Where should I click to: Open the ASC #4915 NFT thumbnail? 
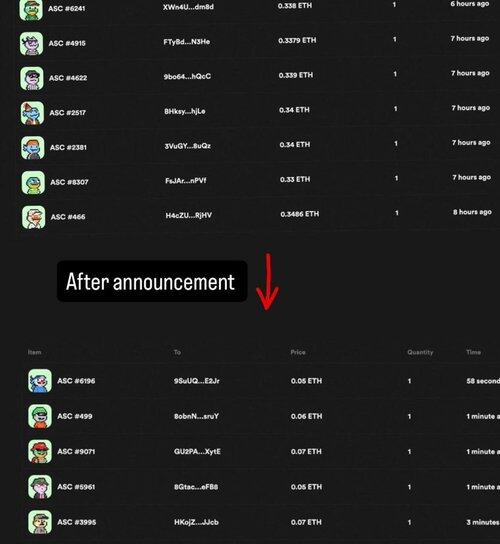pyautogui.click(x=32, y=43)
